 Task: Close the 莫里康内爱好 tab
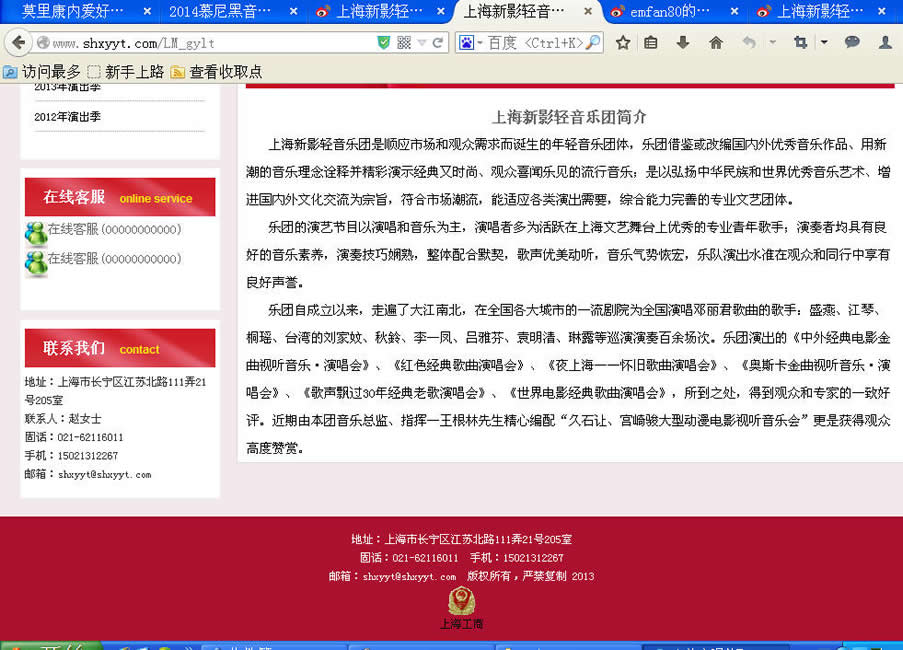[x=147, y=12]
